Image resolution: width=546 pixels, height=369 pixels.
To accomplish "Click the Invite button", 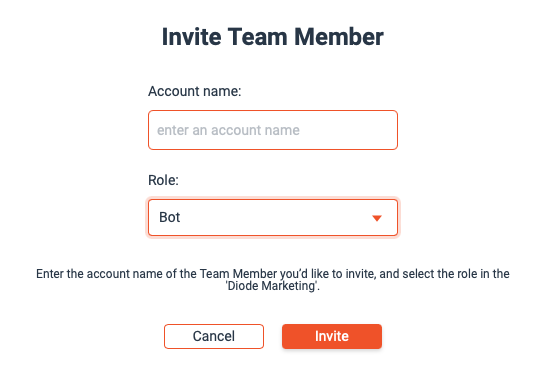I will [332, 336].
